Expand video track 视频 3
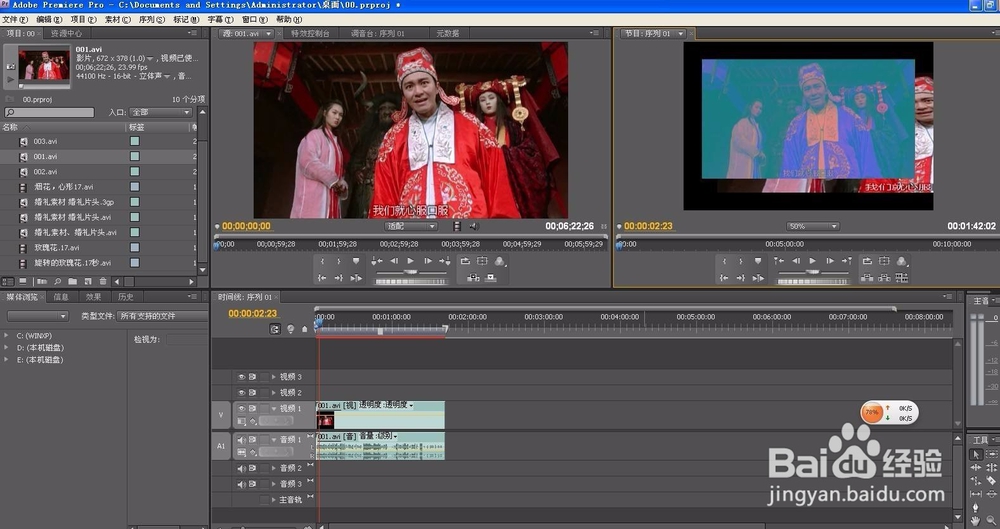Image resolution: width=1000 pixels, height=529 pixels. (x=274, y=377)
